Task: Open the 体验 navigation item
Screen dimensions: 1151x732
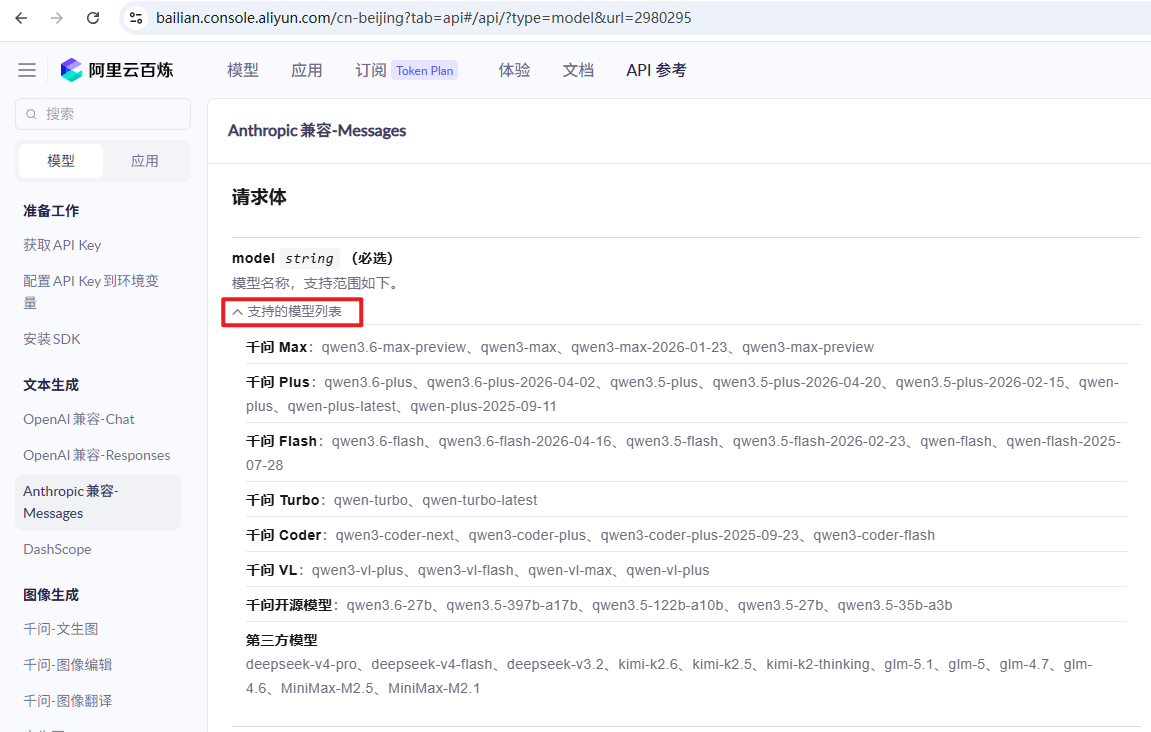Action: (515, 70)
